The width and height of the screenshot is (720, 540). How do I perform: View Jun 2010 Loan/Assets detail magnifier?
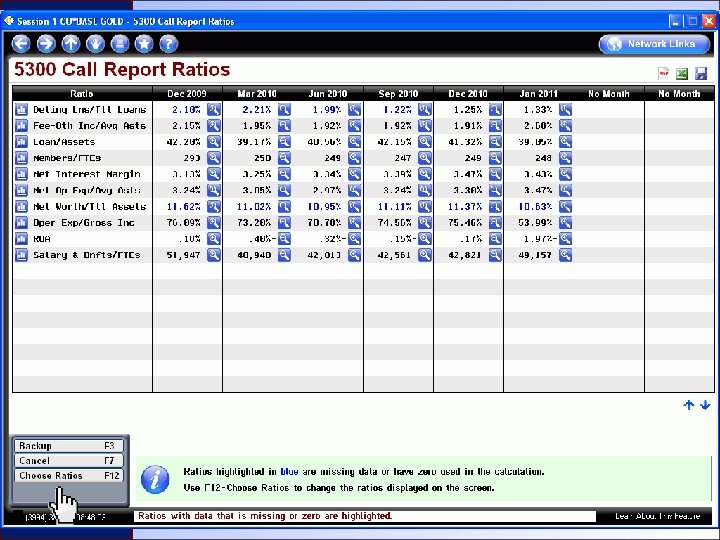click(x=354, y=142)
